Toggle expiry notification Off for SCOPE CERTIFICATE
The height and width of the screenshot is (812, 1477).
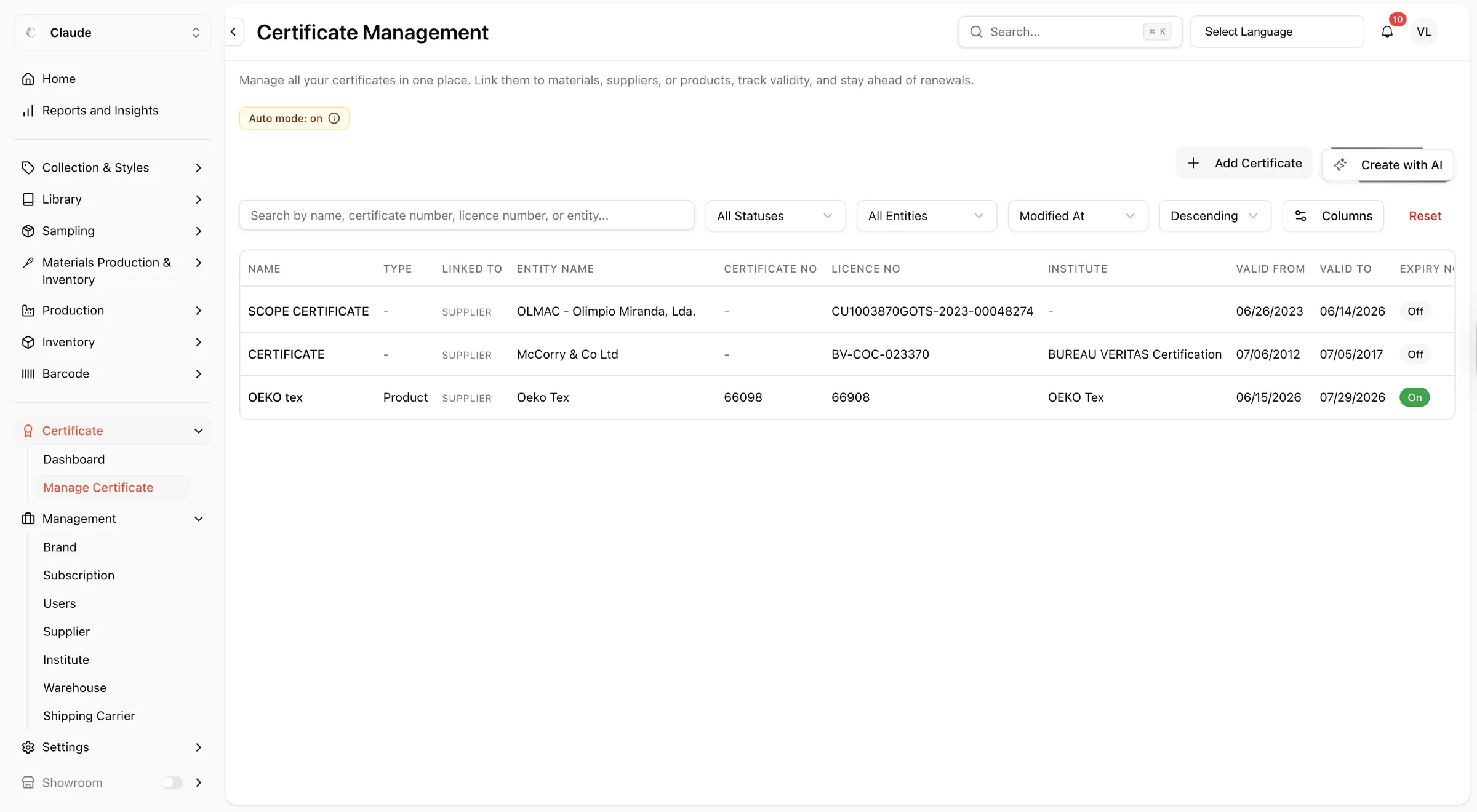pyautogui.click(x=1415, y=311)
